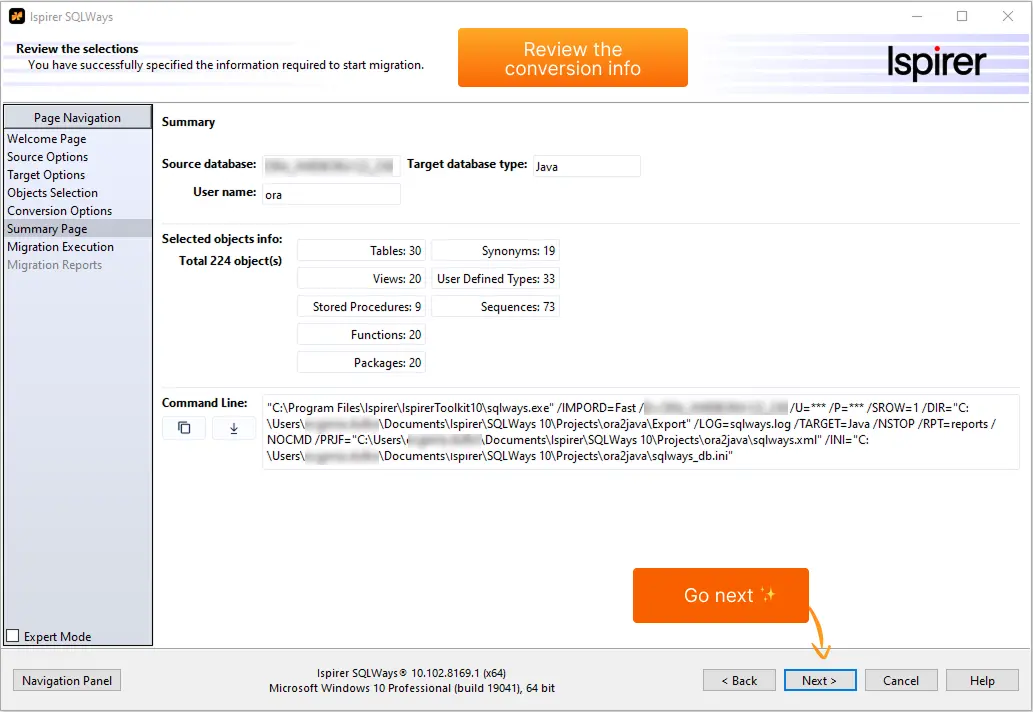1033x712 pixels.
Task: Click the Total 224 object(s) text
Action: click(x=230, y=261)
